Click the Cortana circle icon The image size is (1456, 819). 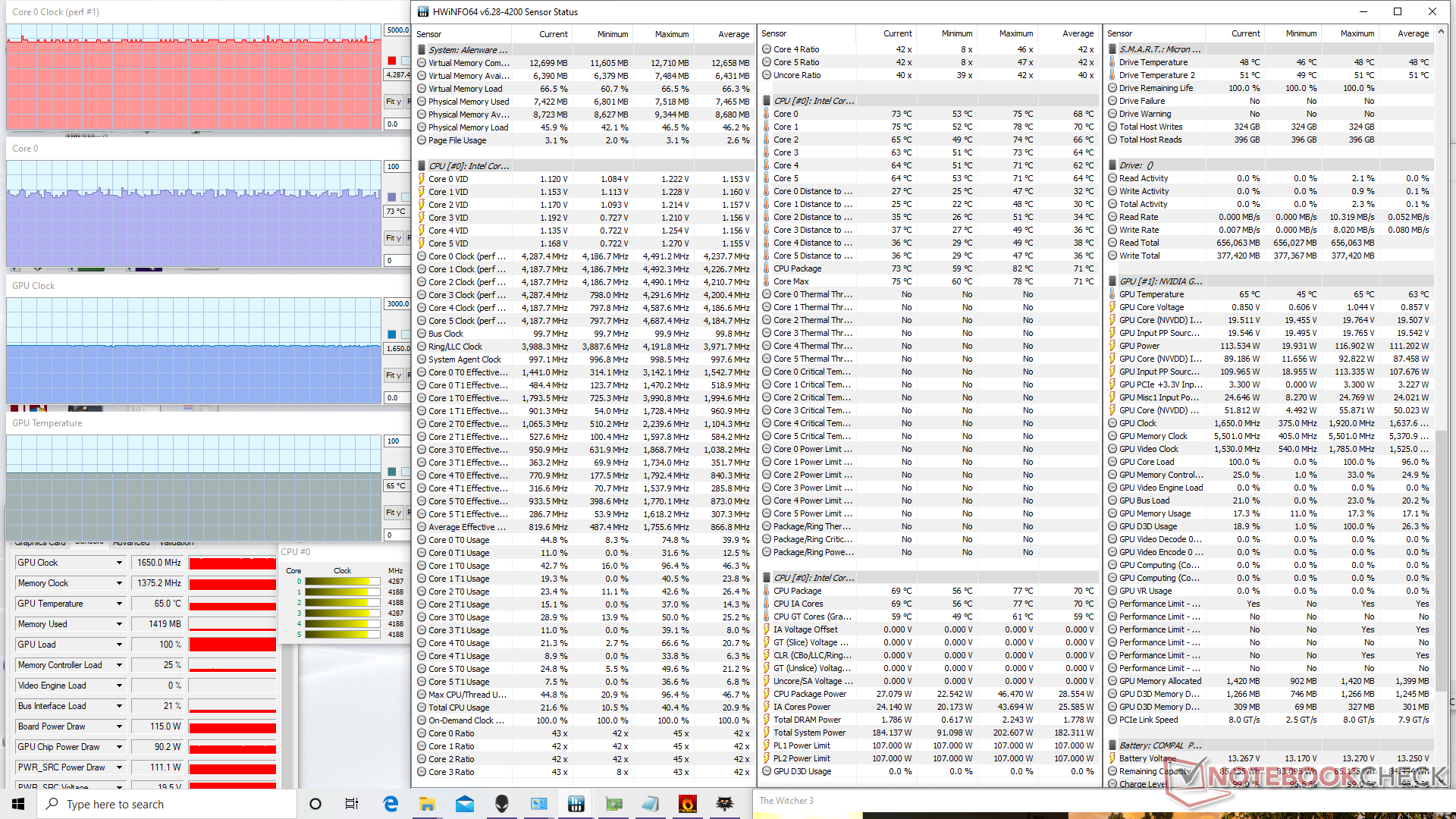click(x=315, y=804)
